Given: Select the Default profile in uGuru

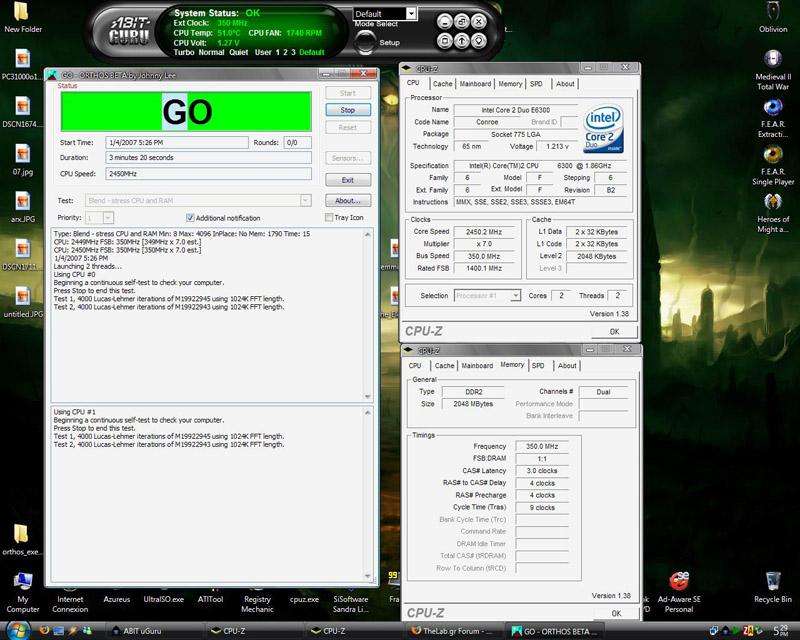Looking at the screenshot, I should 312,52.
